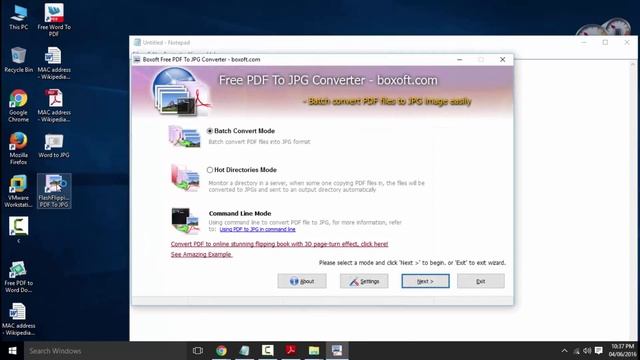Click the Search Windows box
Viewport: 640px width, 360px height.
coord(104,351)
